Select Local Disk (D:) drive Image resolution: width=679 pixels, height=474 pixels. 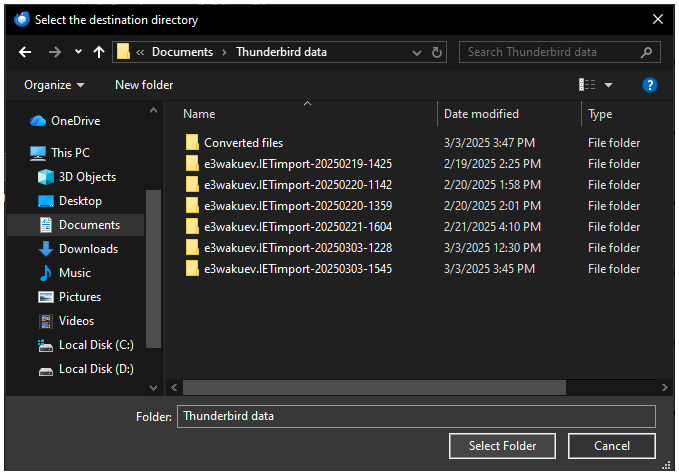86,369
